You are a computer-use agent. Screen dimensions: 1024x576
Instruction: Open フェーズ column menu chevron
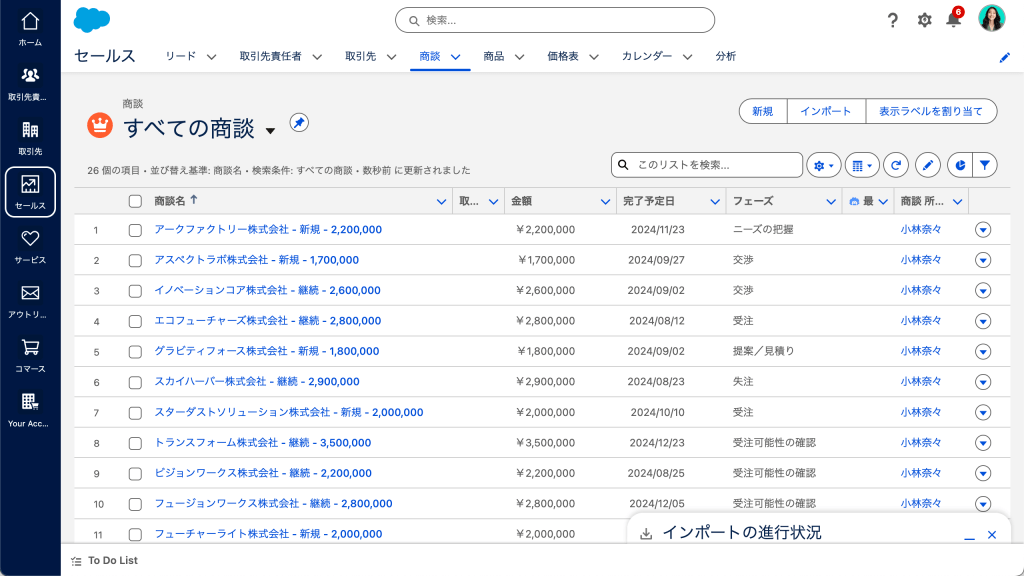[831, 202]
